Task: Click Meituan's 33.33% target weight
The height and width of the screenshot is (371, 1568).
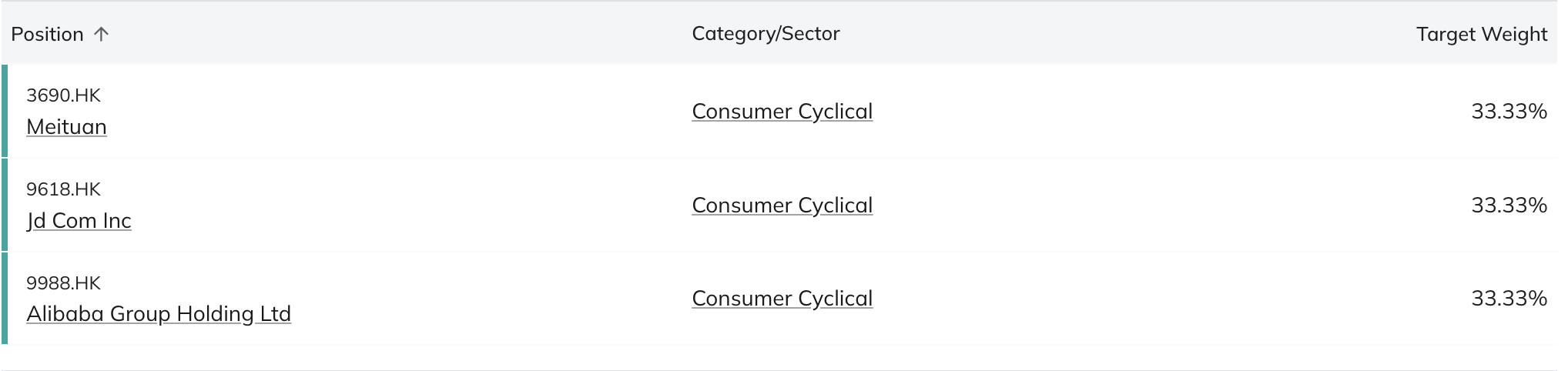Action: coord(1509,111)
